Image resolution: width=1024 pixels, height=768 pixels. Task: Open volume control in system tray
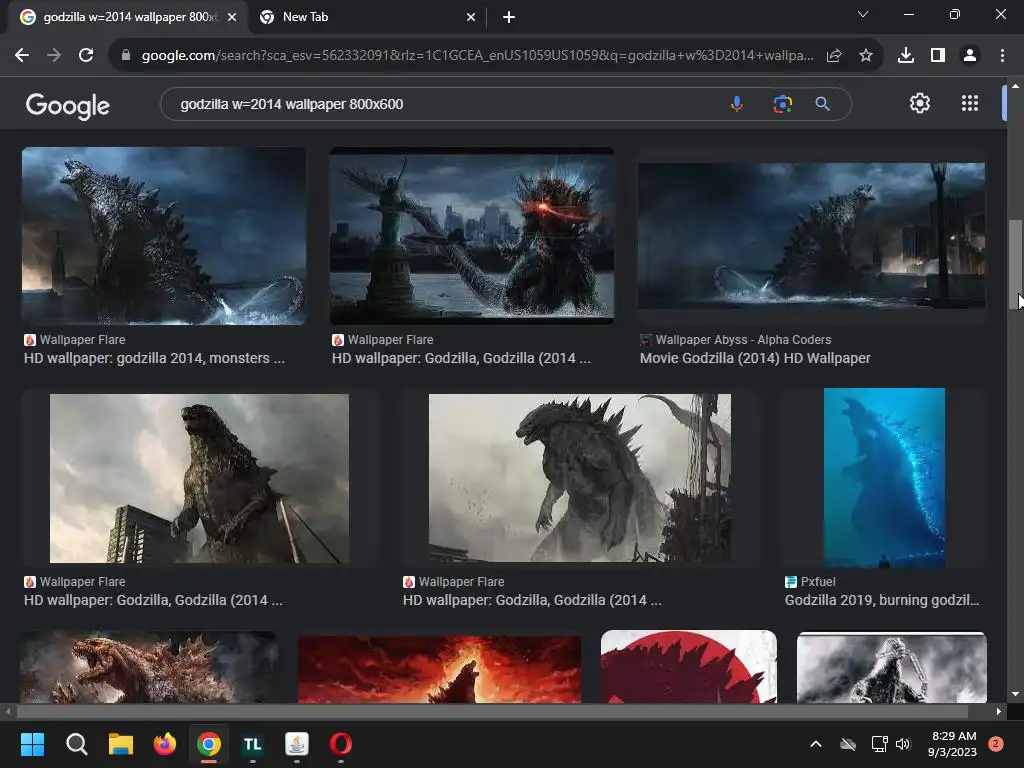click(903, 744)
